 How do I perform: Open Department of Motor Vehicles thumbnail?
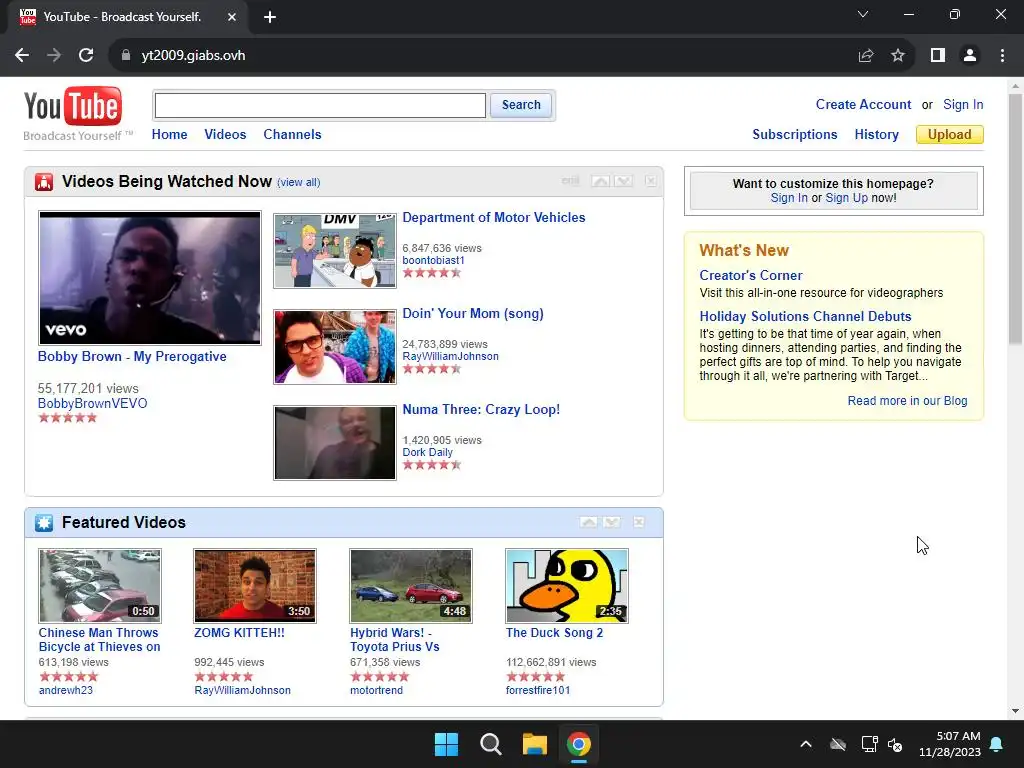click(x=335, y=251)
